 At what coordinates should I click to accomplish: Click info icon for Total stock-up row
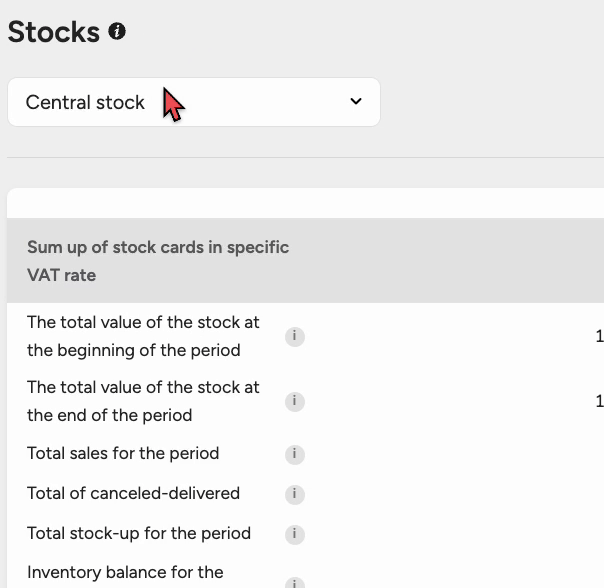click(294, 534)
